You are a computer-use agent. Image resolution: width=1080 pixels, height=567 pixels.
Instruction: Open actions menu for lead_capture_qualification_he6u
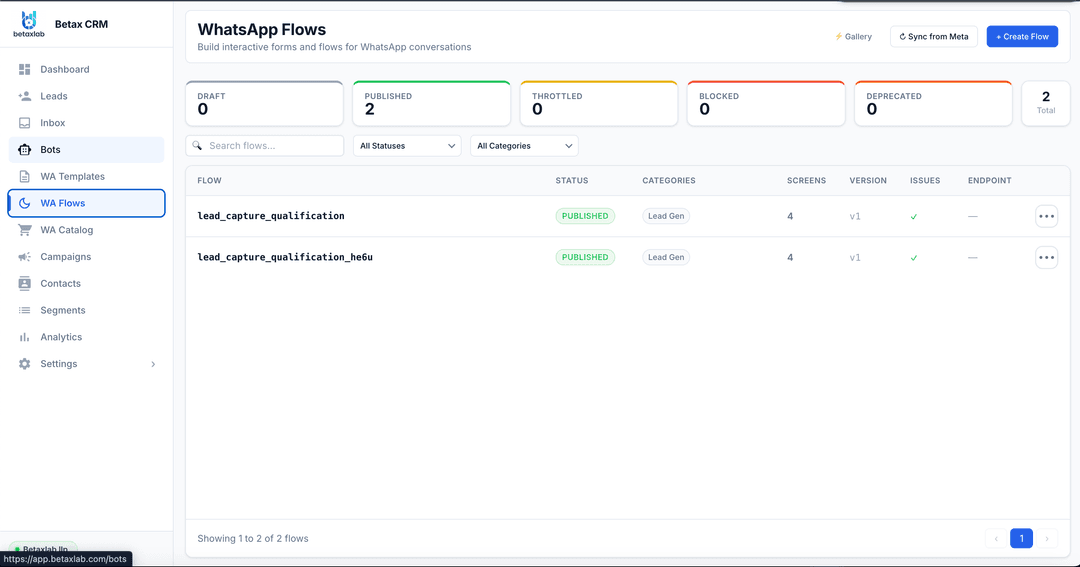1046,258
